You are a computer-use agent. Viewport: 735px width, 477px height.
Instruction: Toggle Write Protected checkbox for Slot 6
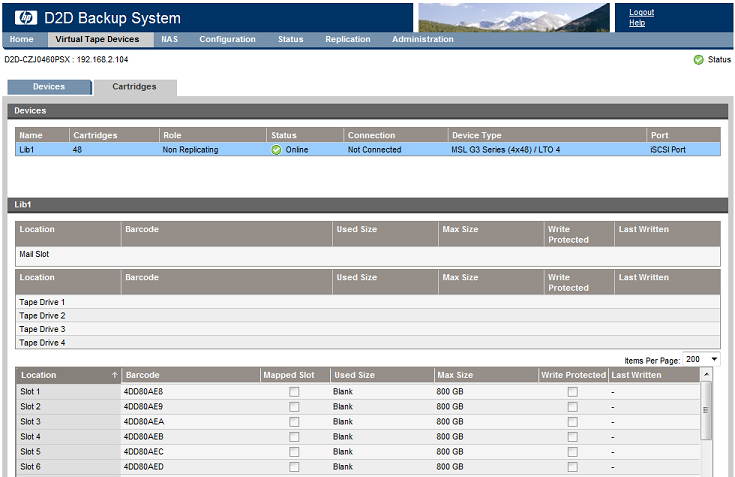tap(572, 467)
